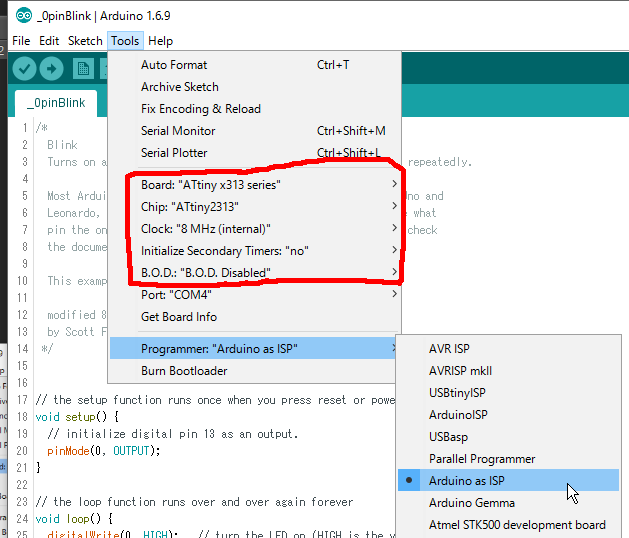Open the Edit menu
Viewport: 629px width, 538px height.
point(49,41)
